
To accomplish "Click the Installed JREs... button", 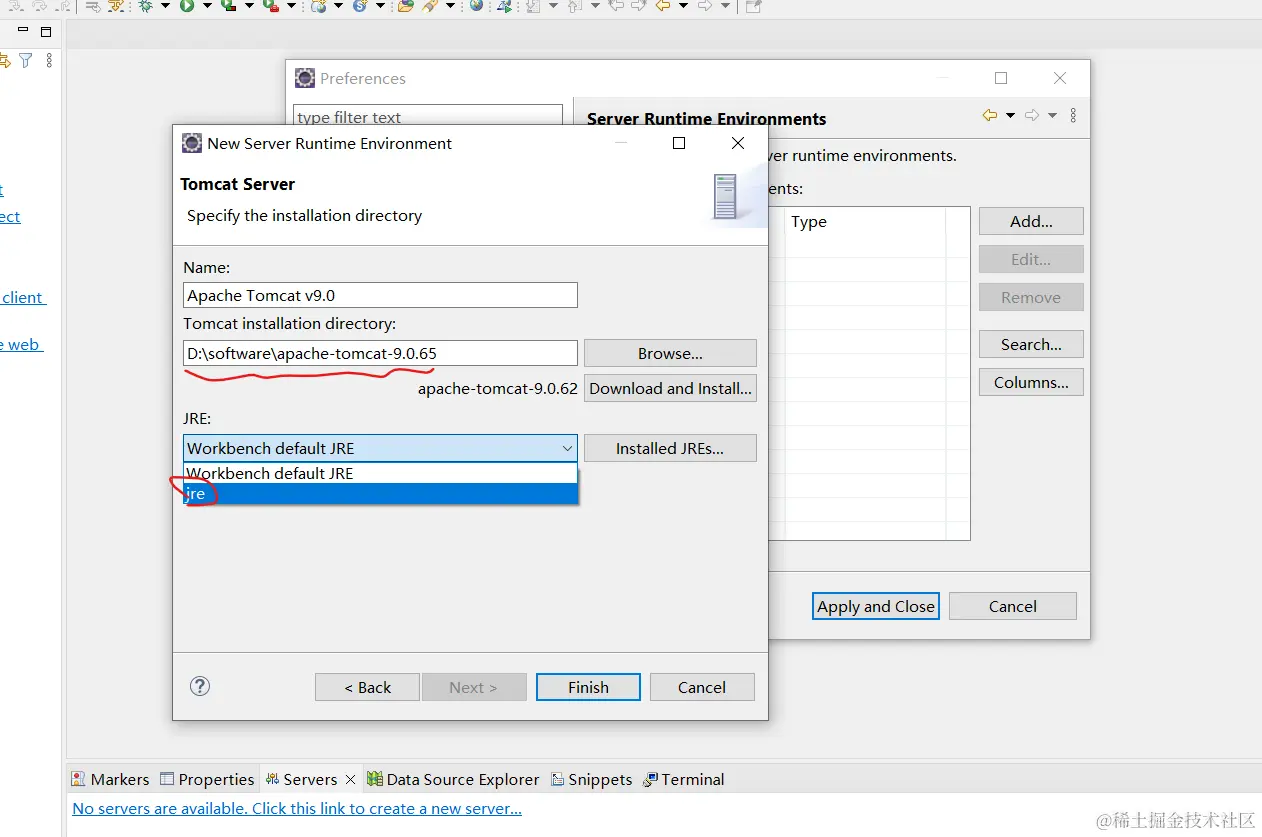I will [x=670, y=448].
